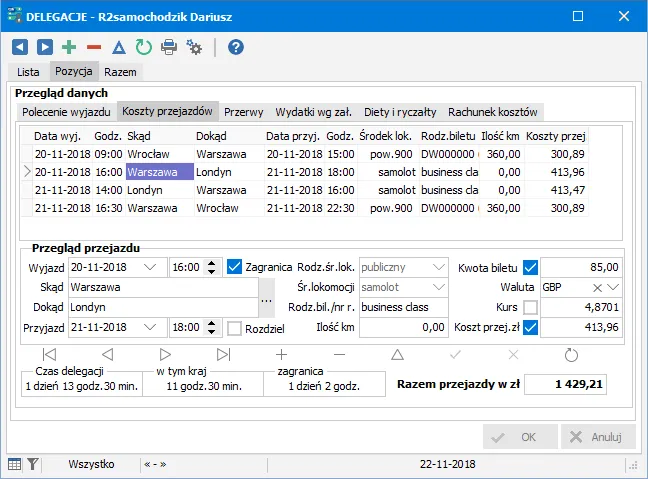Click the gears settings icon in toolbar
The width and height of the screenshot is (648, 479).
coord(194,47)
